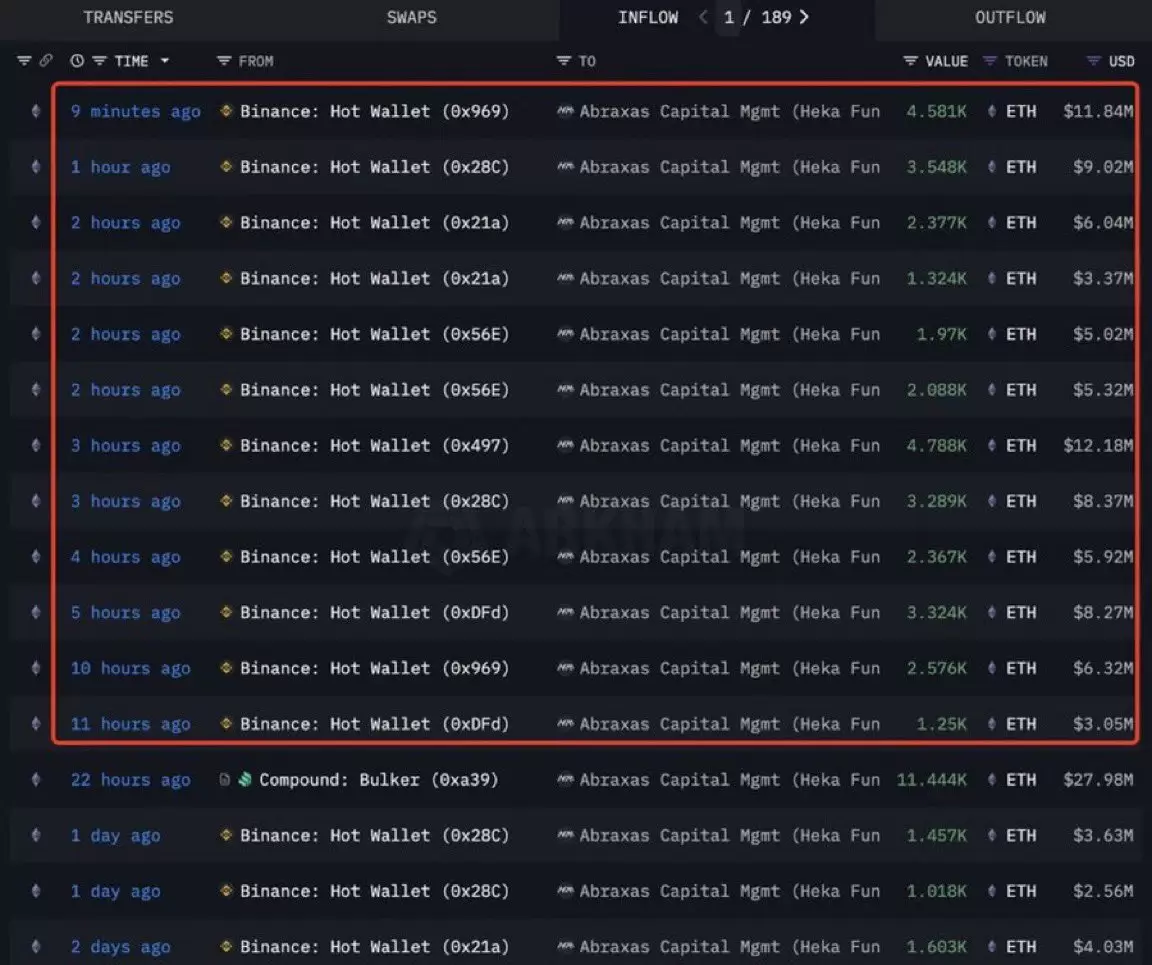The height and width of the screenshot is (965, 1152).
Task: Click the USD amount $3.37M
Action: pyautogui.click(x=1103, y=279)
